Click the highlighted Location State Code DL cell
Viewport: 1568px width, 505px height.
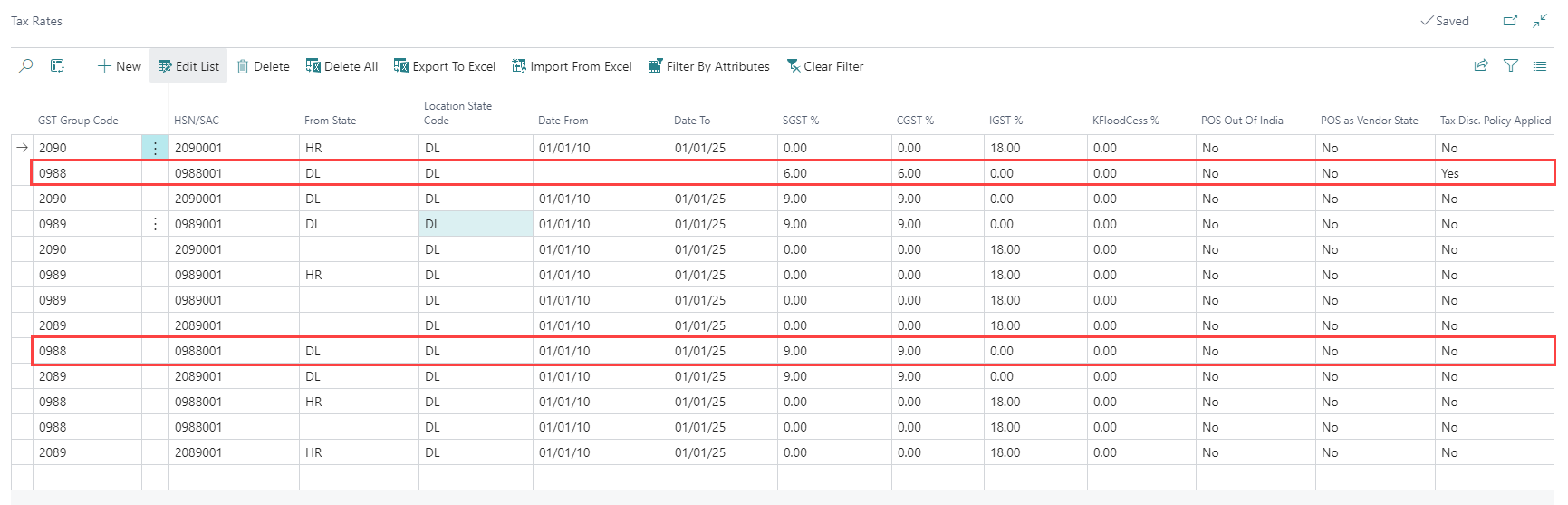475,224
